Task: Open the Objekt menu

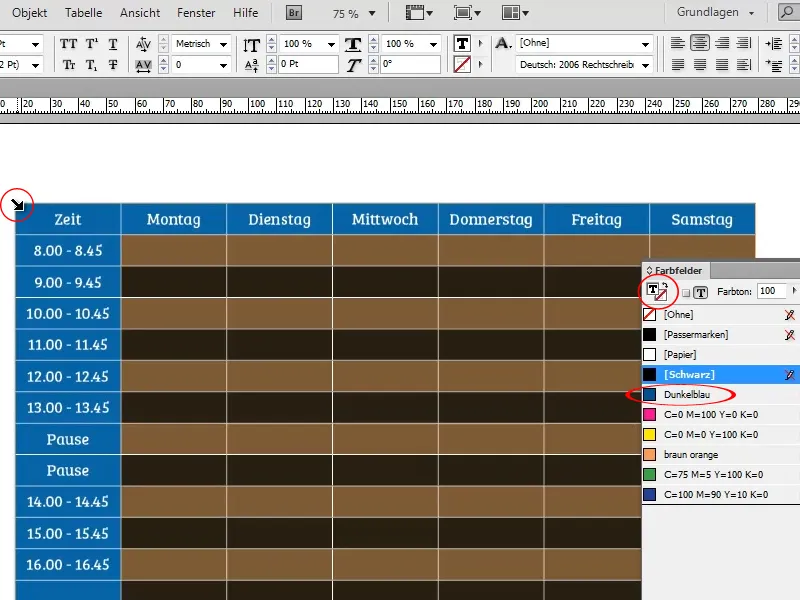Action: pyautogui.click(x=30, y=13)
